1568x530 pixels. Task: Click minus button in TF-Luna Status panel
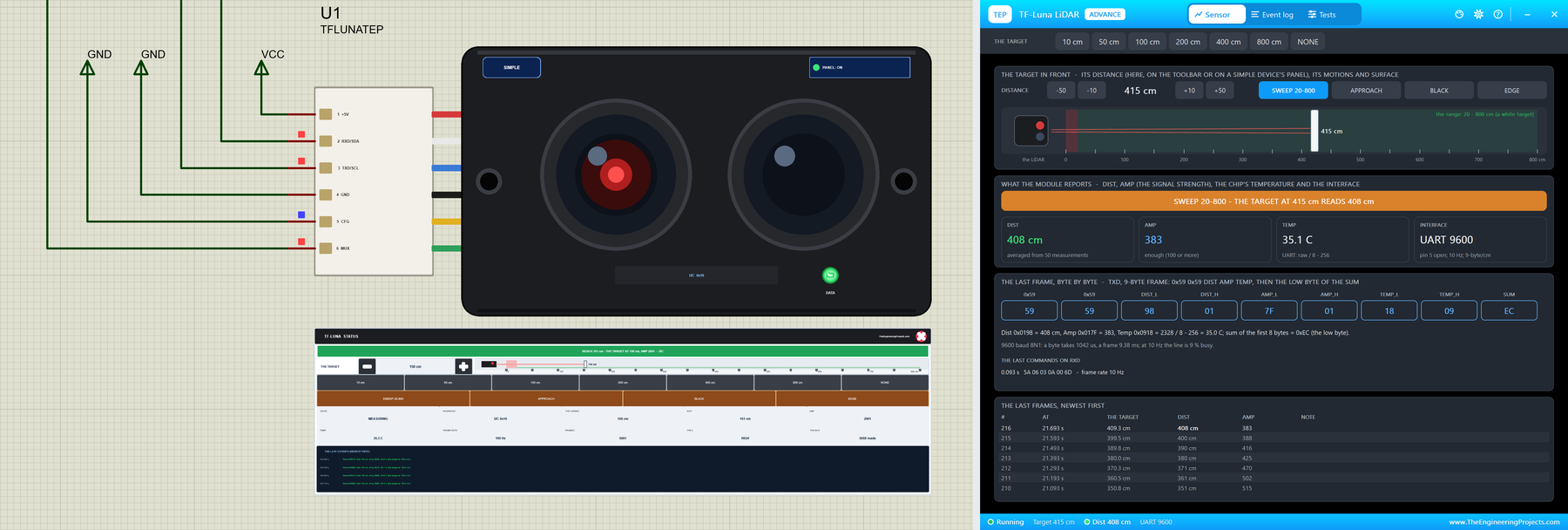point(367,366)
